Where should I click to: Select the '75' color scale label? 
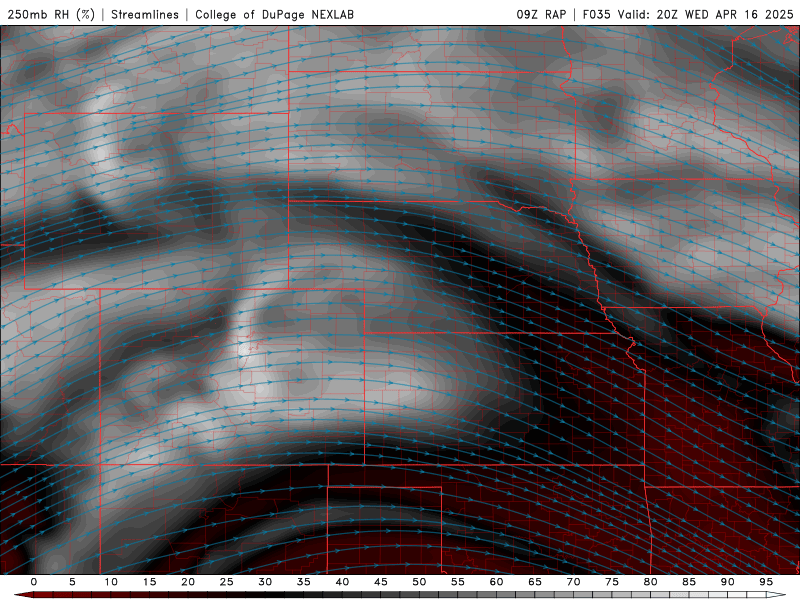click(612, 582)
